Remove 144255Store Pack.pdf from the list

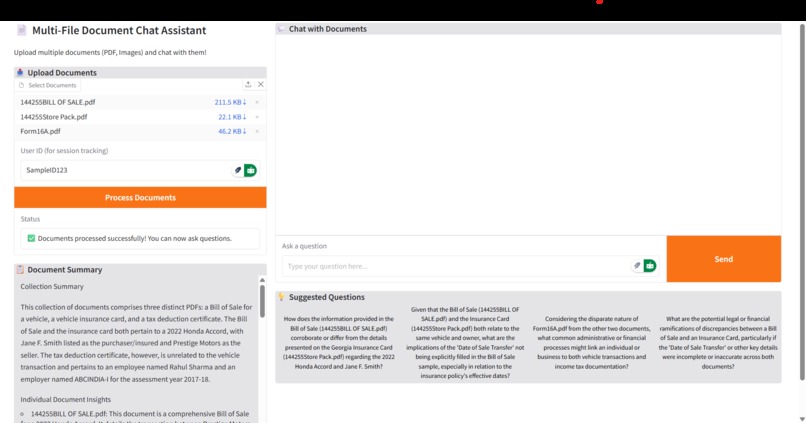[x=257, y=117]
